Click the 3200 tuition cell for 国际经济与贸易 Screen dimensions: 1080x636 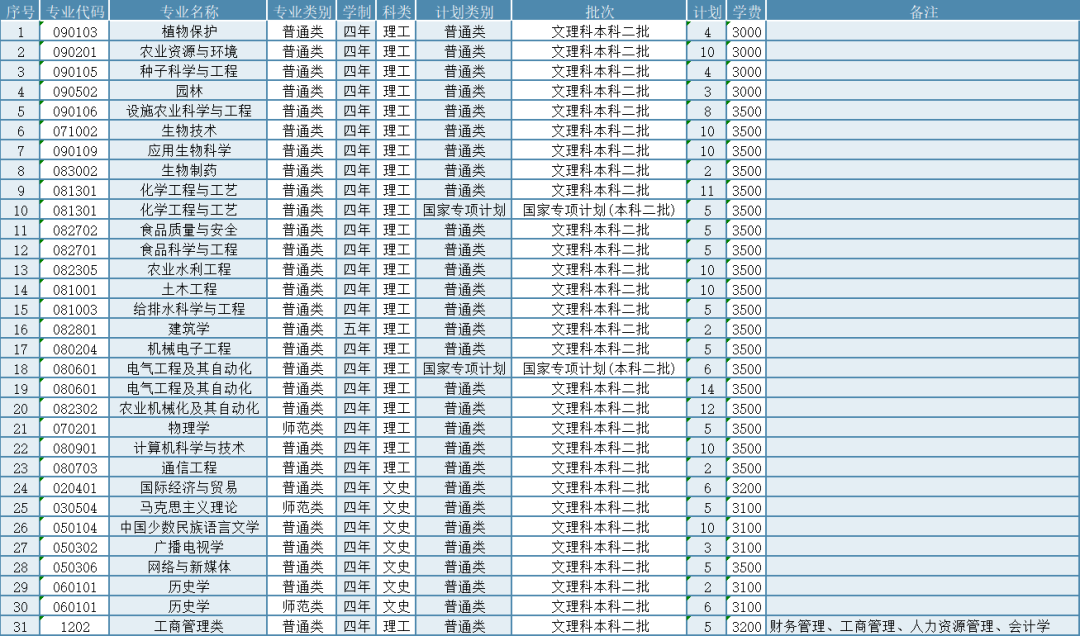click(x=746, y=488)
